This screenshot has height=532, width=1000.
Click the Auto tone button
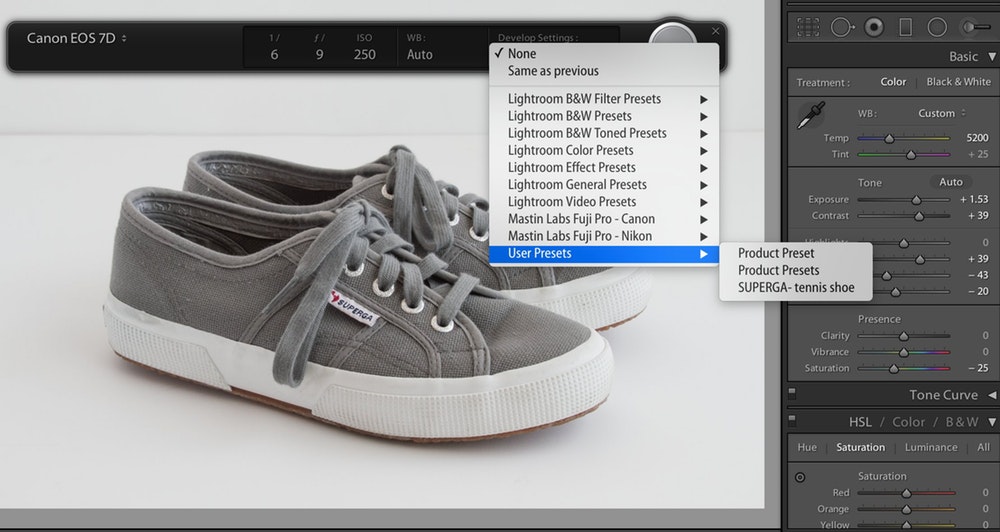pyautogui.click(x=950, y=182)
